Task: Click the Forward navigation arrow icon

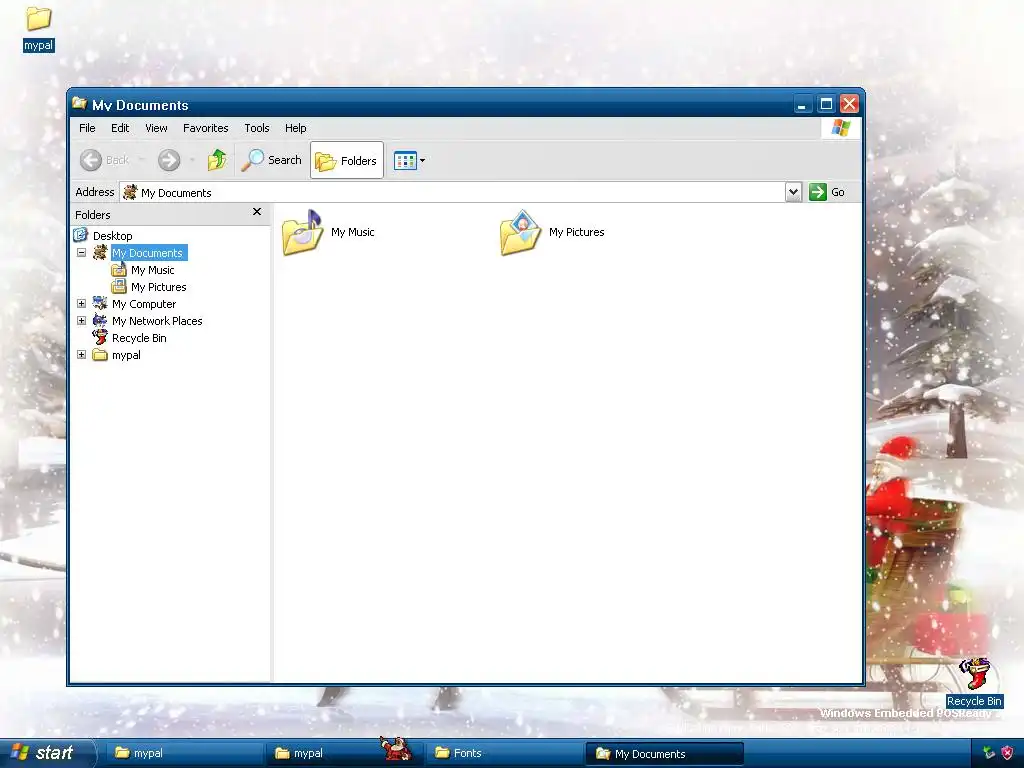Action: [169, 160]
